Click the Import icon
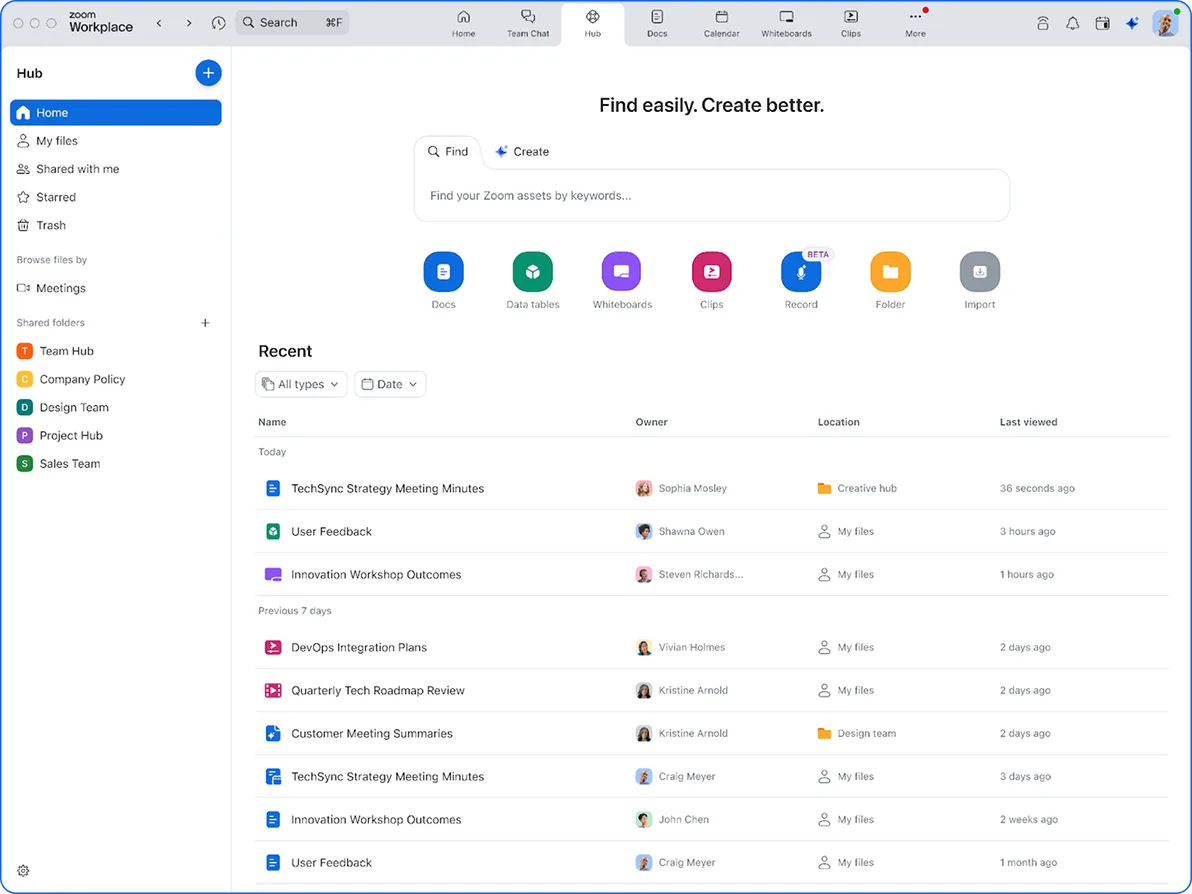The image size is (1192, 894). click(979, 272)
